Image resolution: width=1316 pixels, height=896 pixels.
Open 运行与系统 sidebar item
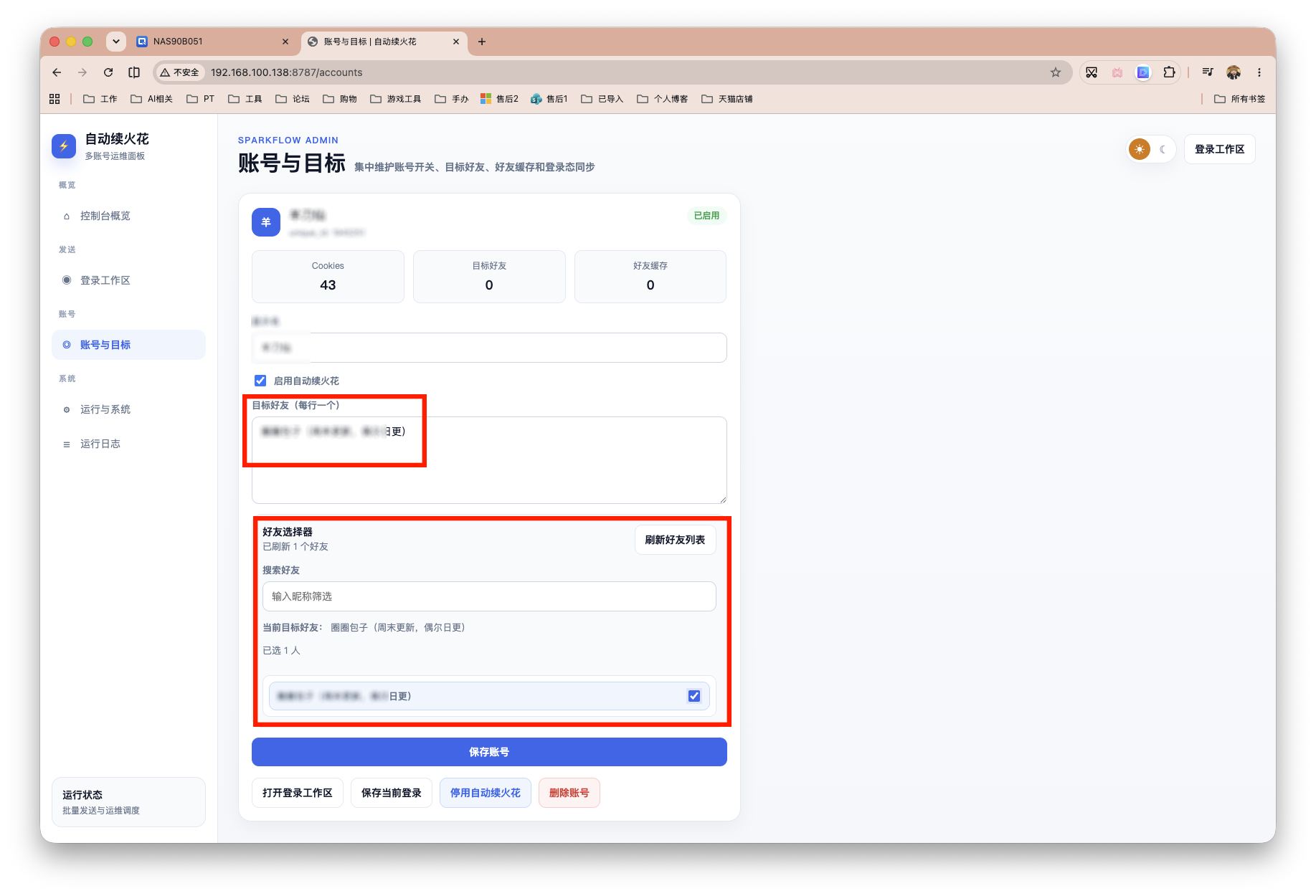(x=128, y=409)
